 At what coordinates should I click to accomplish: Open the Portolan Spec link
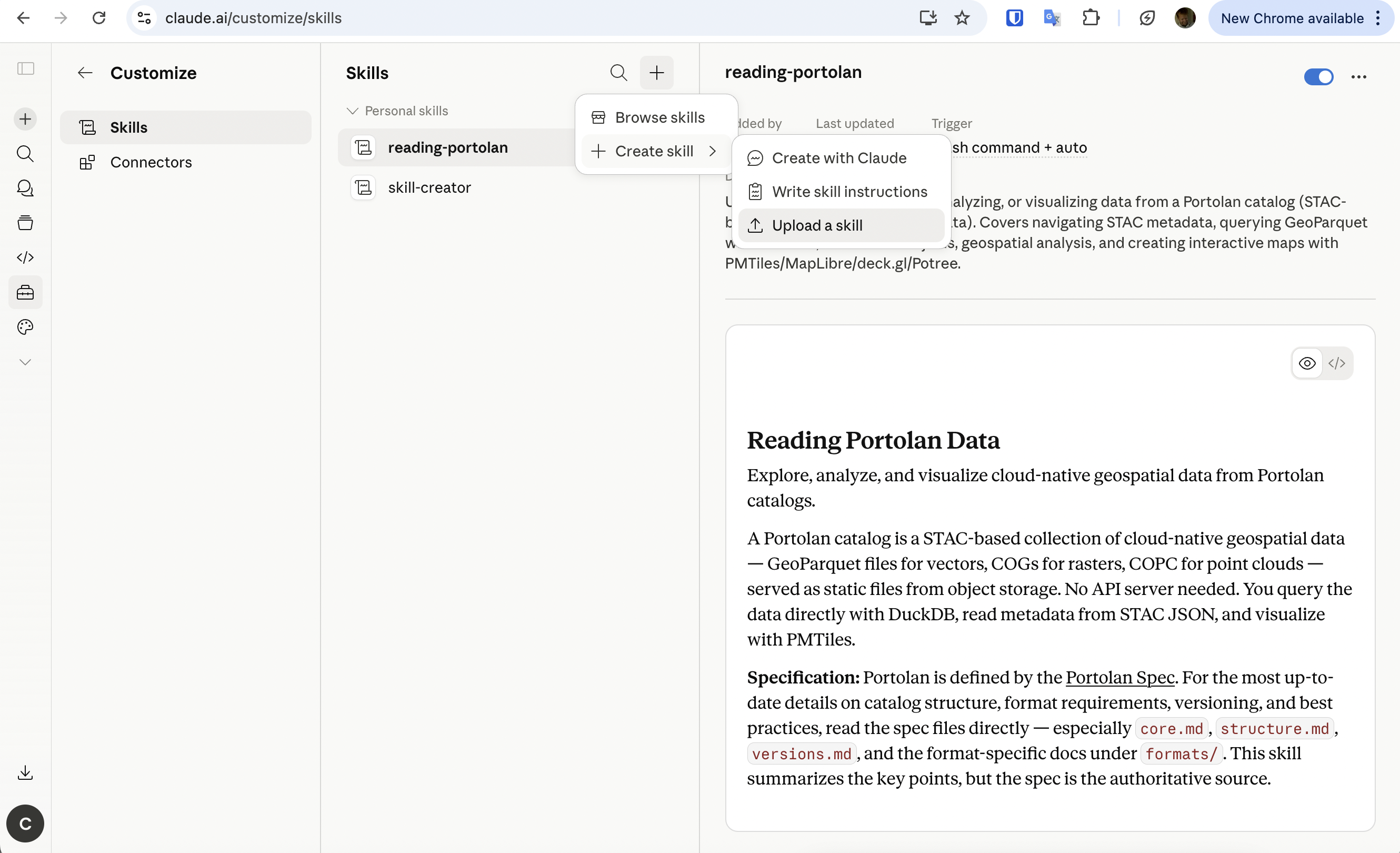[1119, 678]
